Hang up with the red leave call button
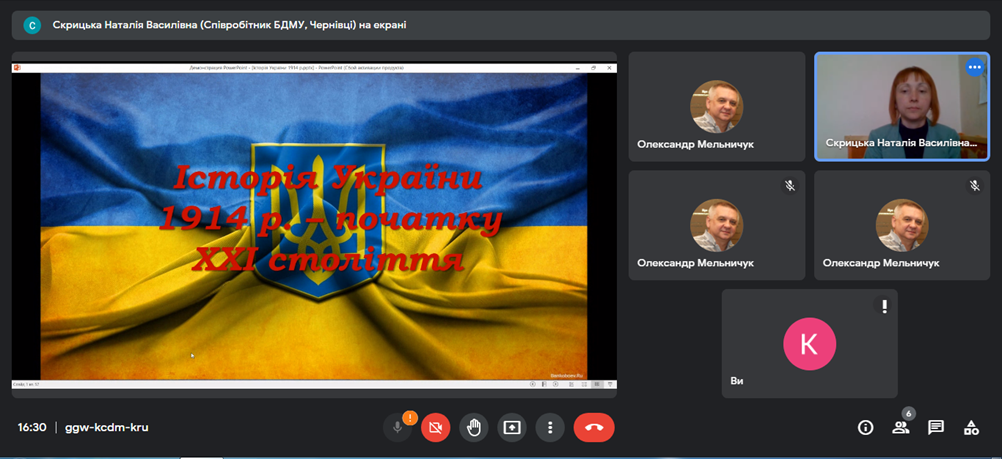 click(x=594, y=428)
